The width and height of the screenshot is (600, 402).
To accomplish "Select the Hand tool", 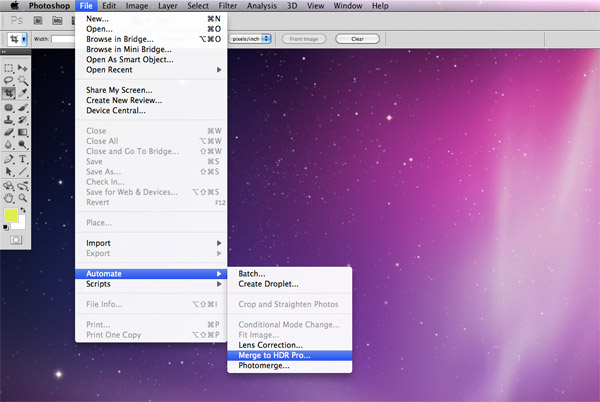I will pyautogui.click(x=8, y=198).
